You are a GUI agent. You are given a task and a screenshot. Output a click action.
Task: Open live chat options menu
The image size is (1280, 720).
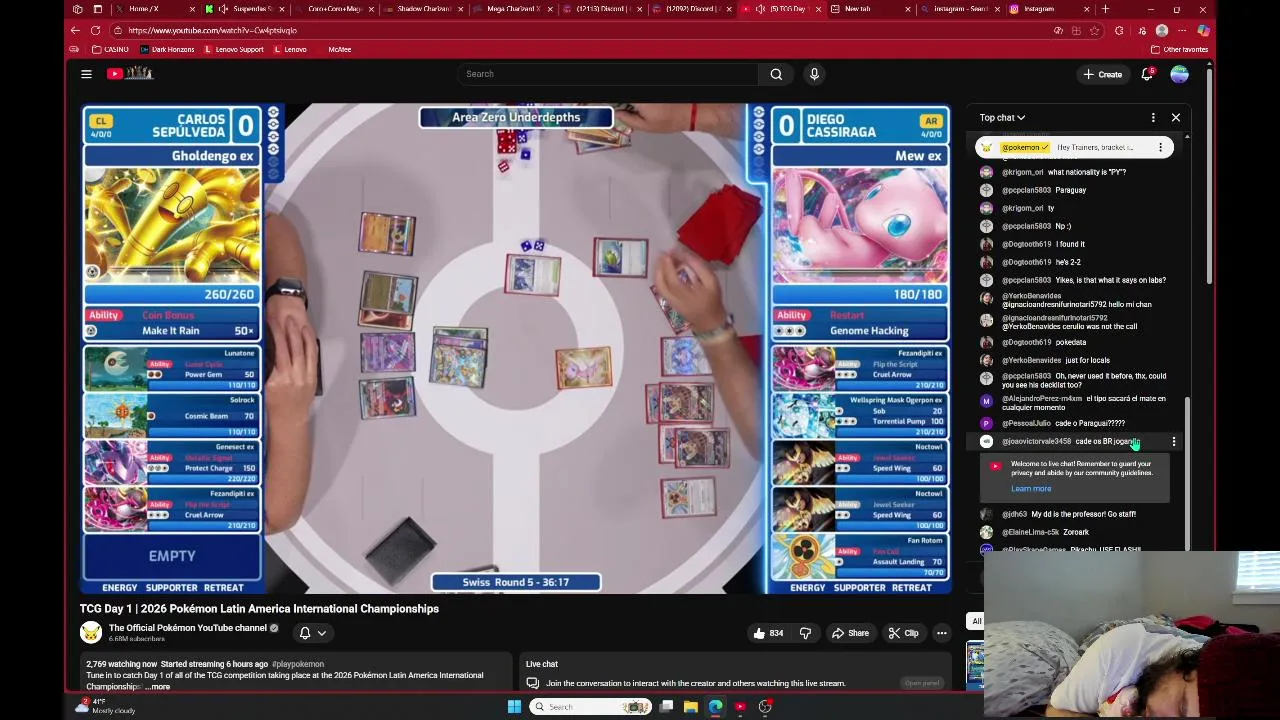(x=1153, y=118)
